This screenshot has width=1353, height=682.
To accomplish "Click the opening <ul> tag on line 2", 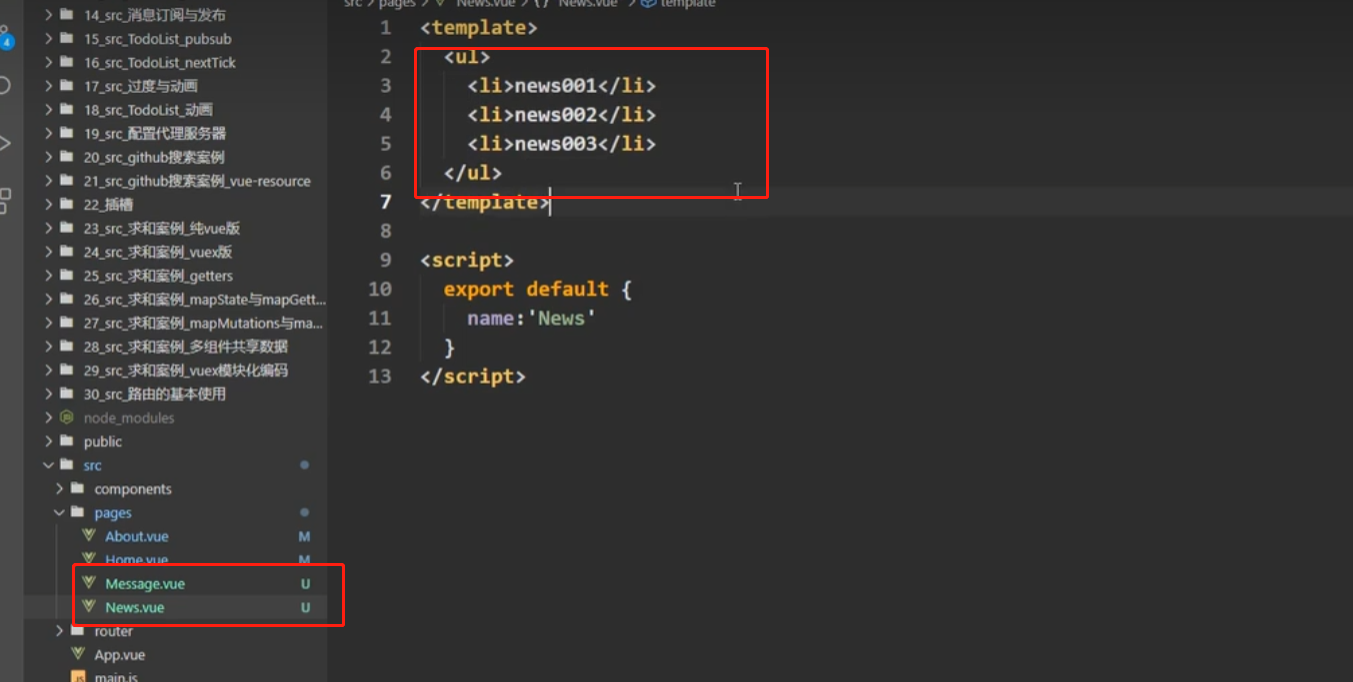I will tap(467, 57).
